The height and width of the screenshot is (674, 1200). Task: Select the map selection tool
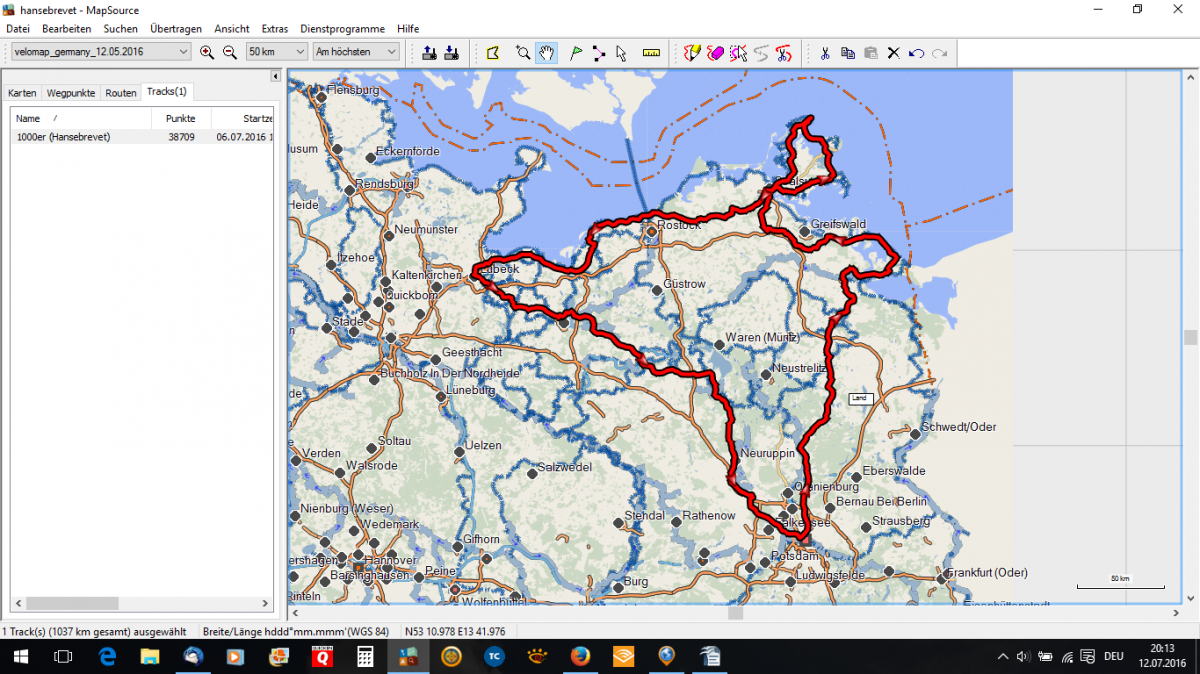493,53
